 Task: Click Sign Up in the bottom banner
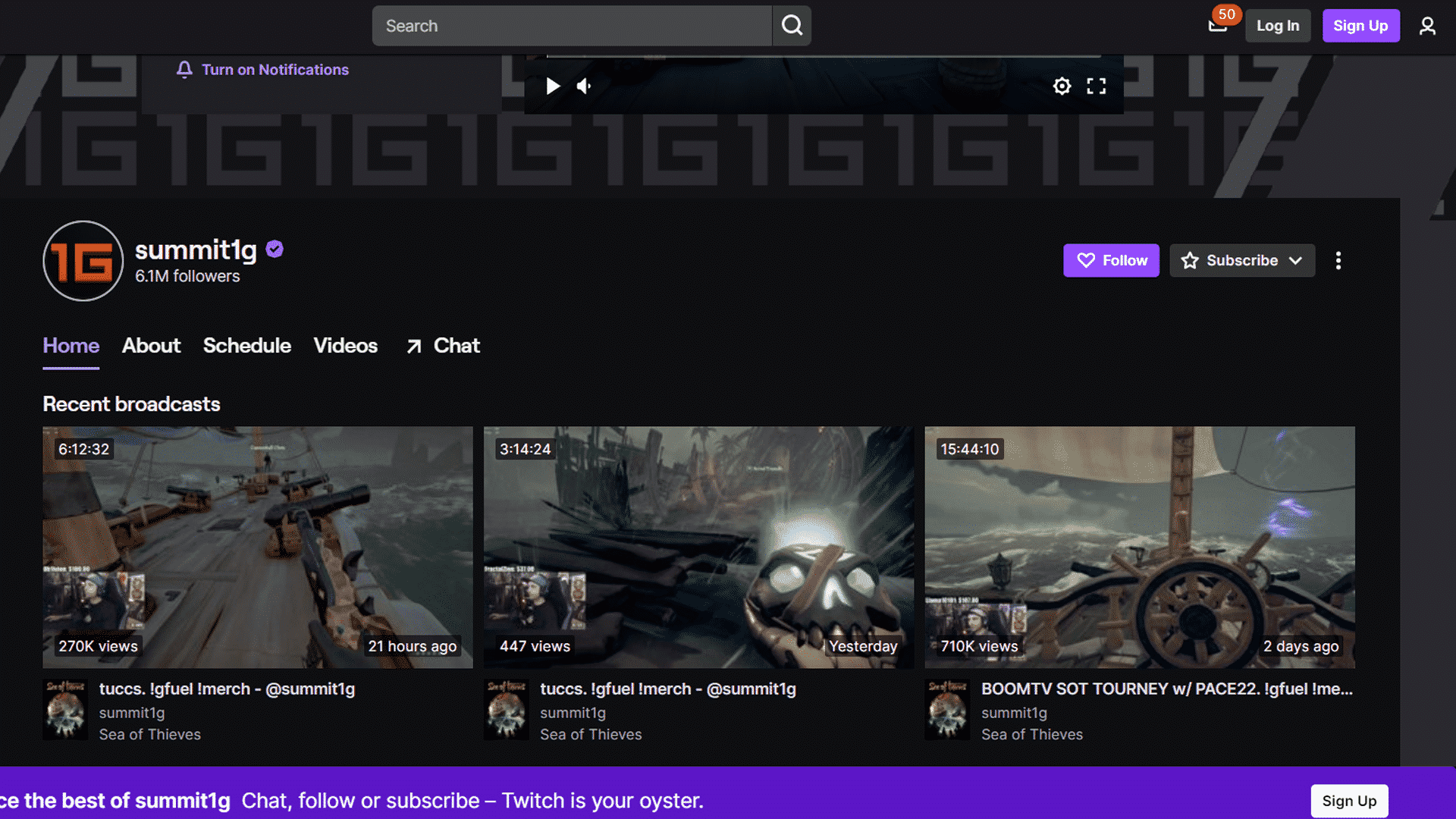[x=1349, y=801]
